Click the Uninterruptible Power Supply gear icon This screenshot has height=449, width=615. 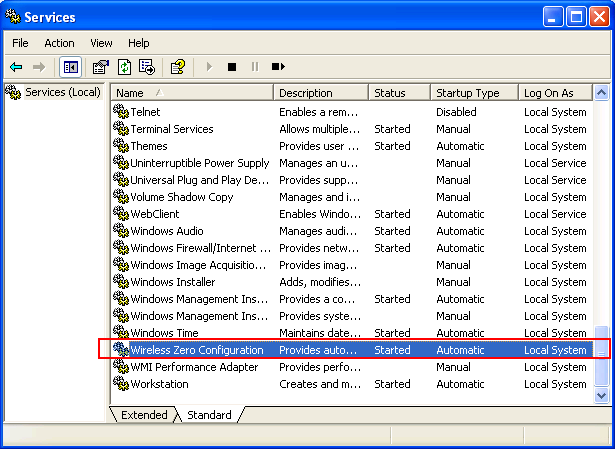point(121,162)
